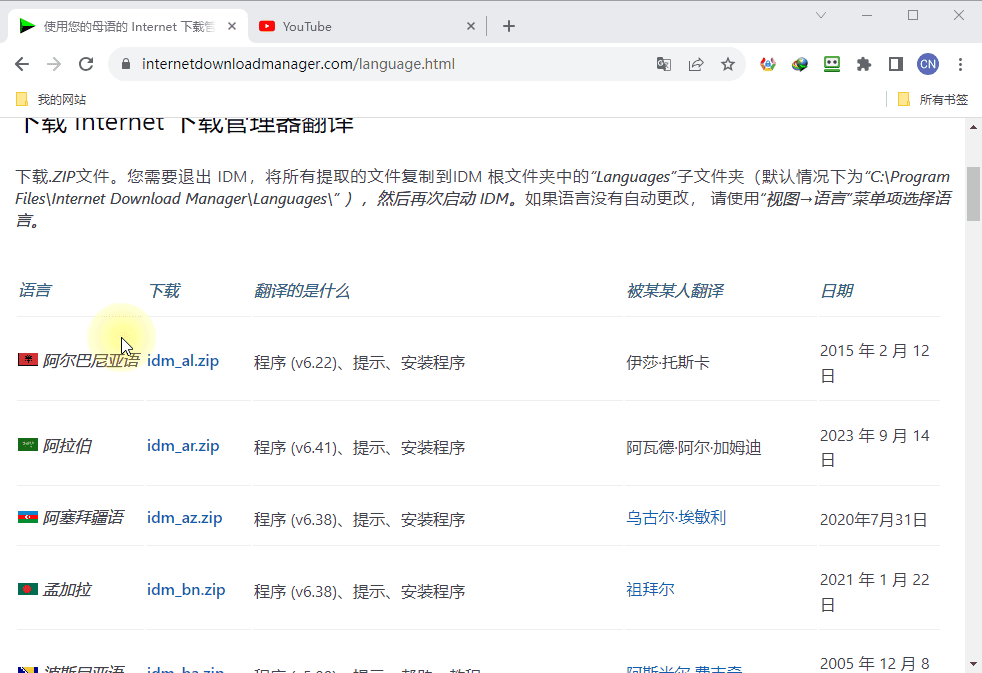Image resolution: width=982 pixels, height=673 pixels.
Task: Download idm_al.zip Albanian translation
Action: tap(183, 361)
